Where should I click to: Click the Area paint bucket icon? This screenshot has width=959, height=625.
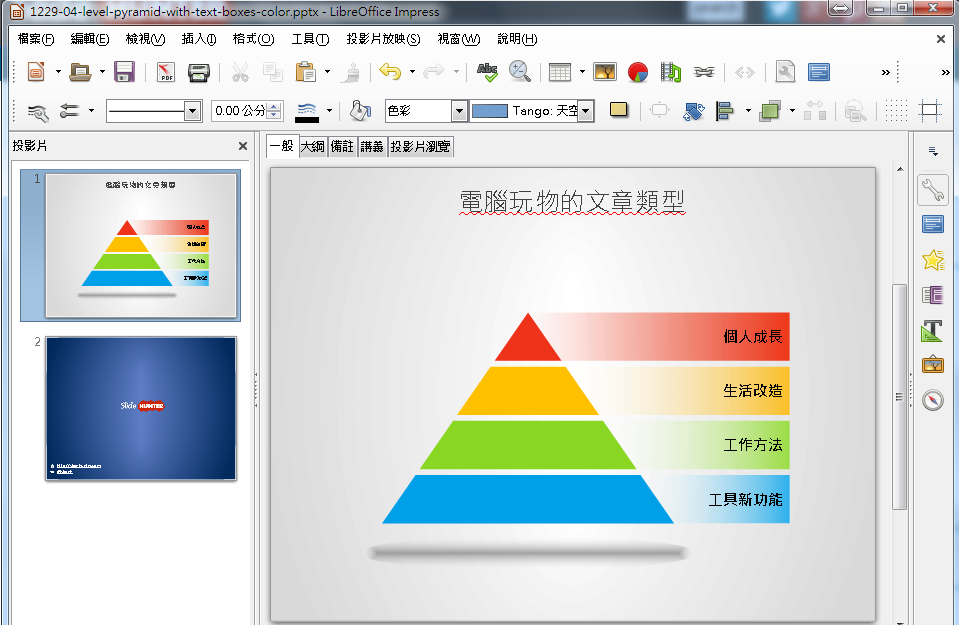pos(360,111)
